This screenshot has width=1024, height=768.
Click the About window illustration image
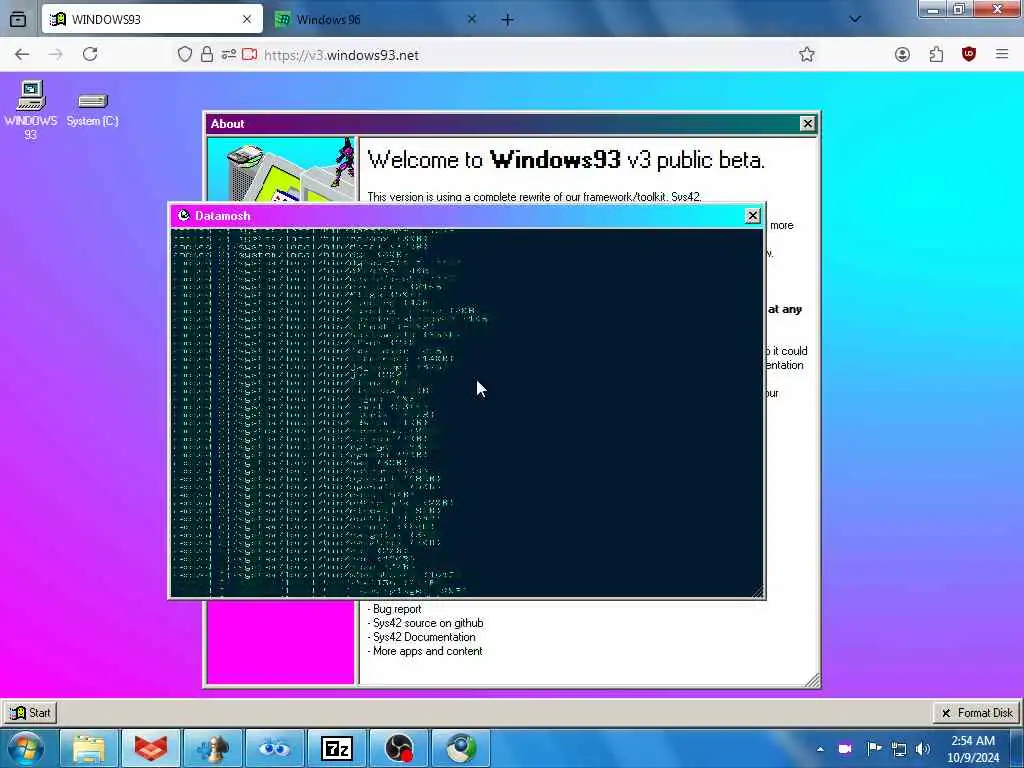click(x=281, y=170)
